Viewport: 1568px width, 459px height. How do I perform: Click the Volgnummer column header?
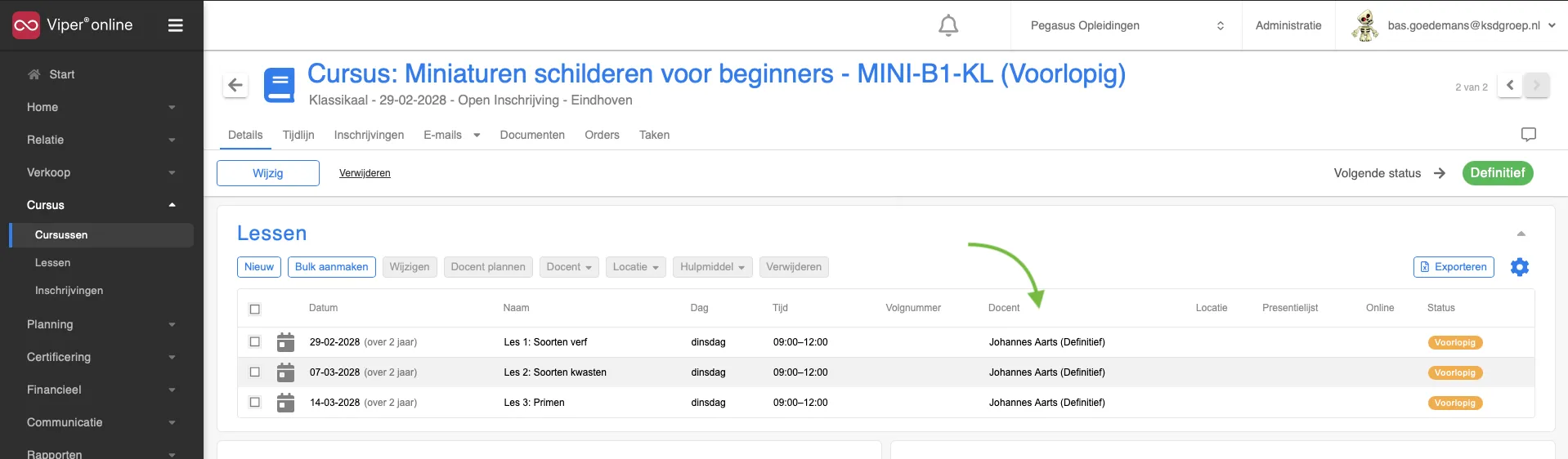click(913, 308)
